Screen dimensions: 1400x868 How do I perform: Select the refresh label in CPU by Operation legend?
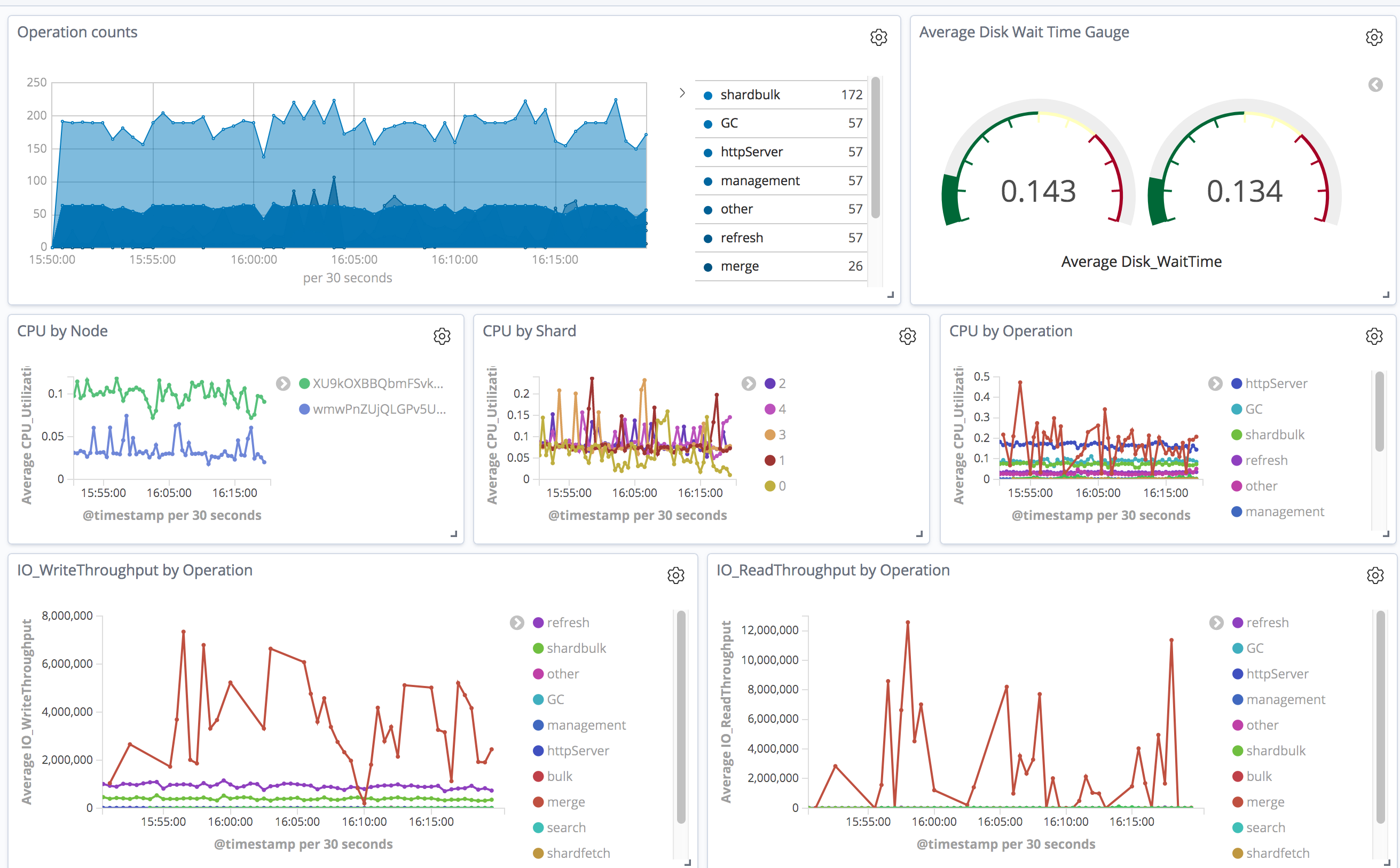1268,460
